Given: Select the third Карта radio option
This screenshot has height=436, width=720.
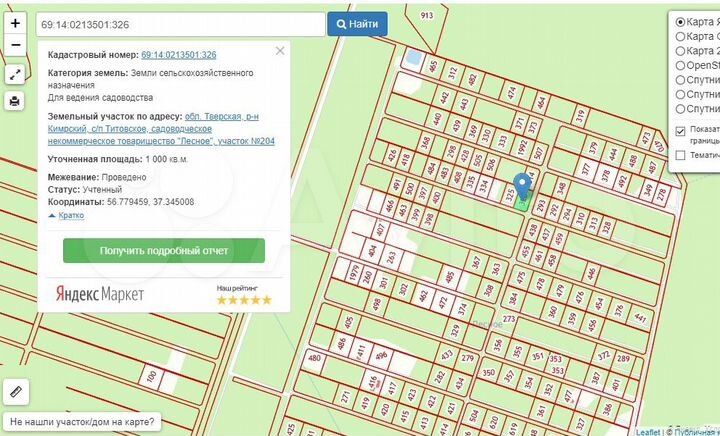Looking at the screenshot, I should click(x=681, y=51).
